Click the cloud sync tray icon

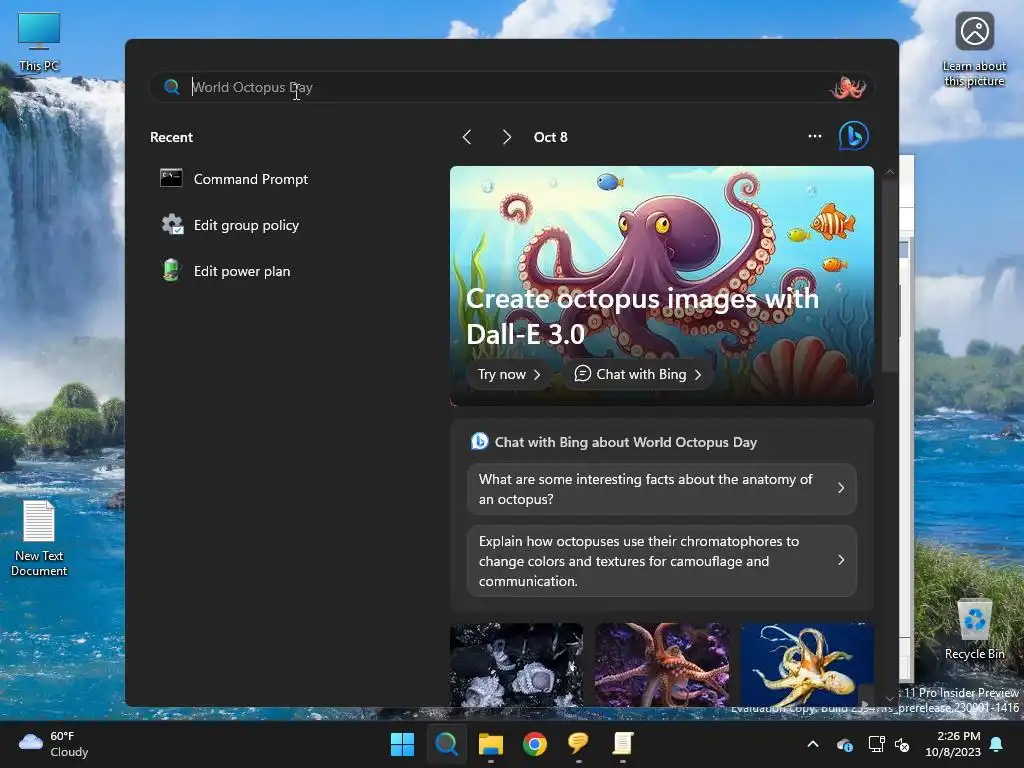tap(844, 744)
